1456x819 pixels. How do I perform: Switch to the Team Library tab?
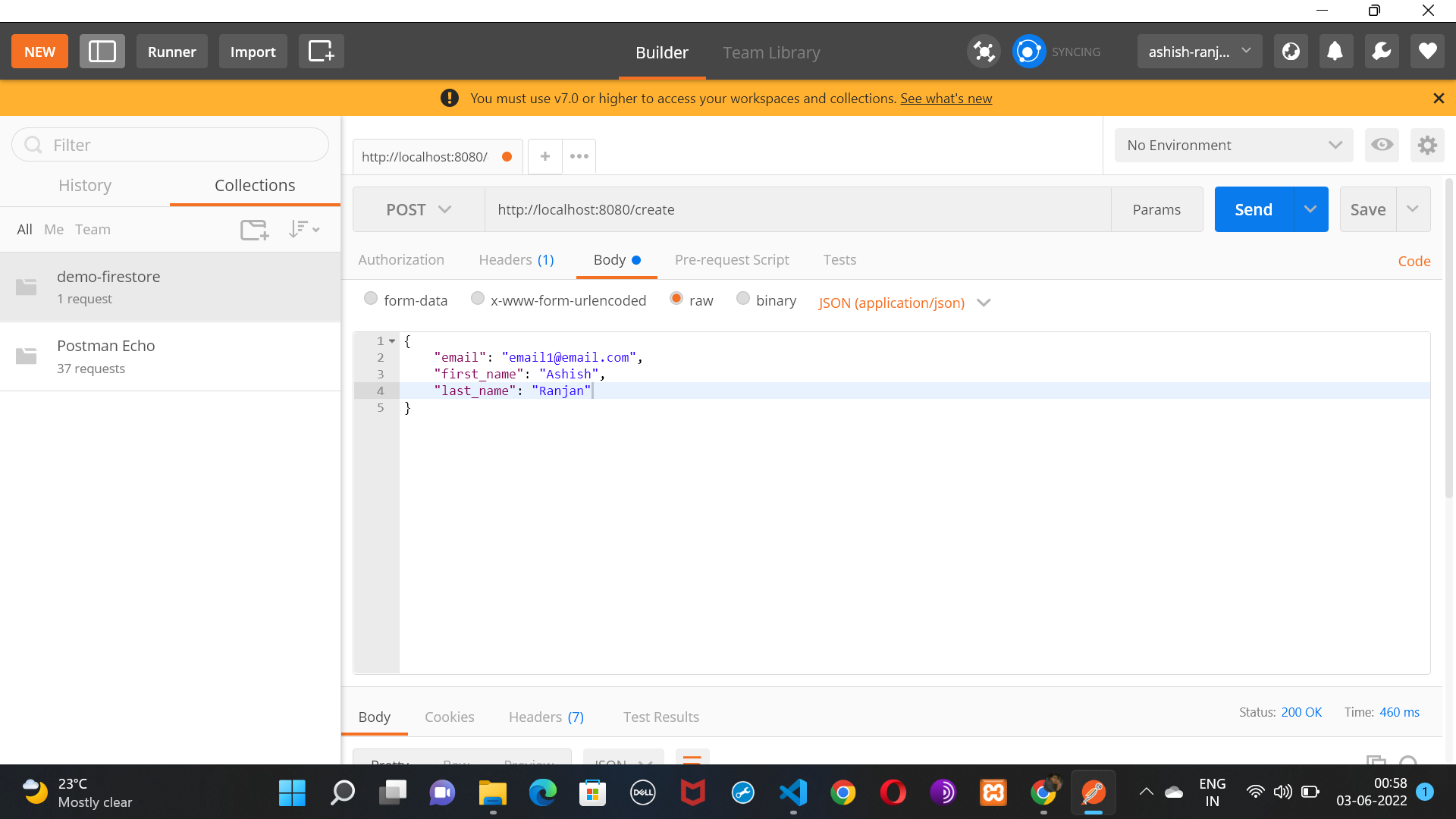tap(771, 52)
